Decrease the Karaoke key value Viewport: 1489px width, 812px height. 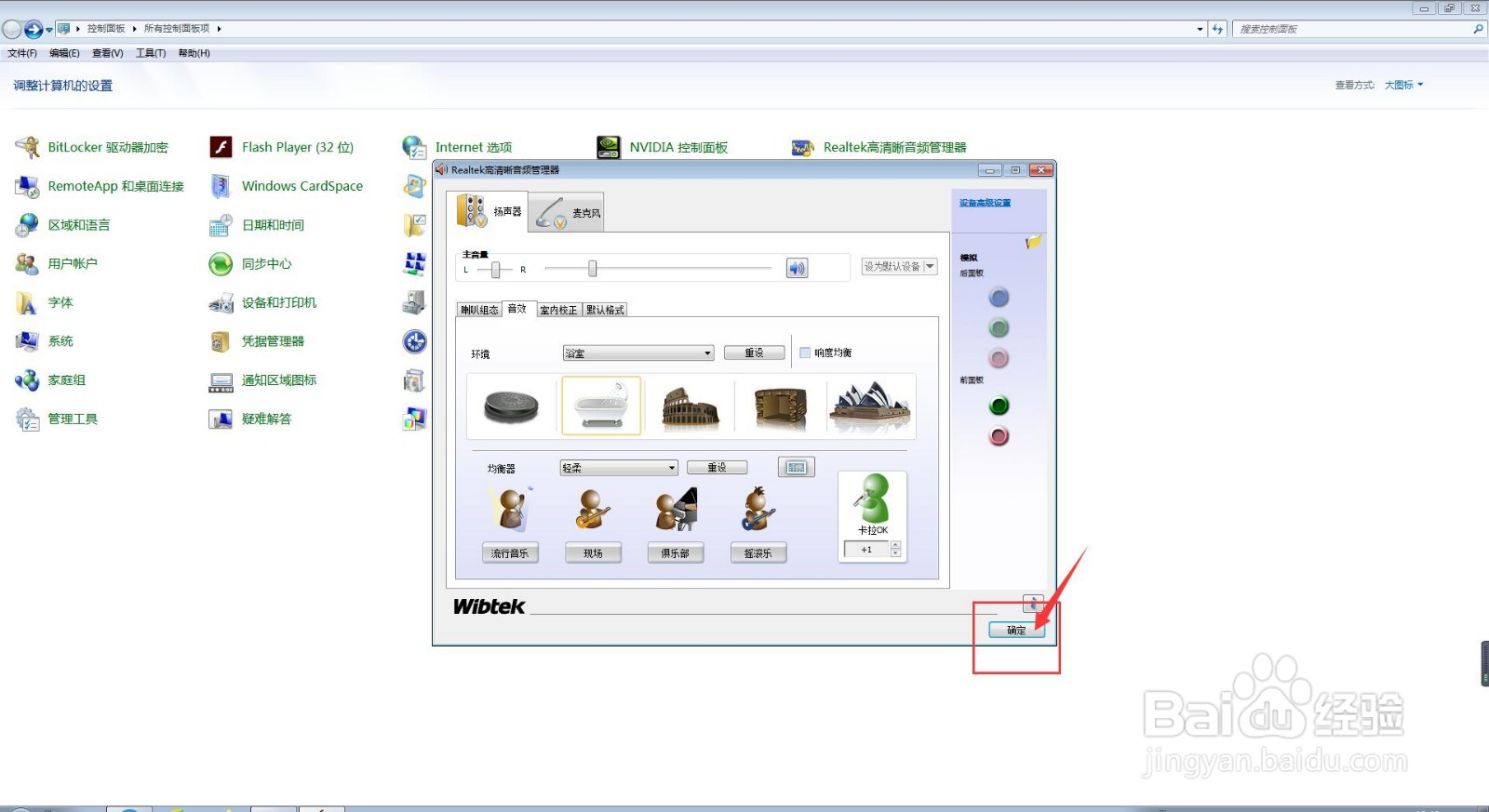coord(895,553)
